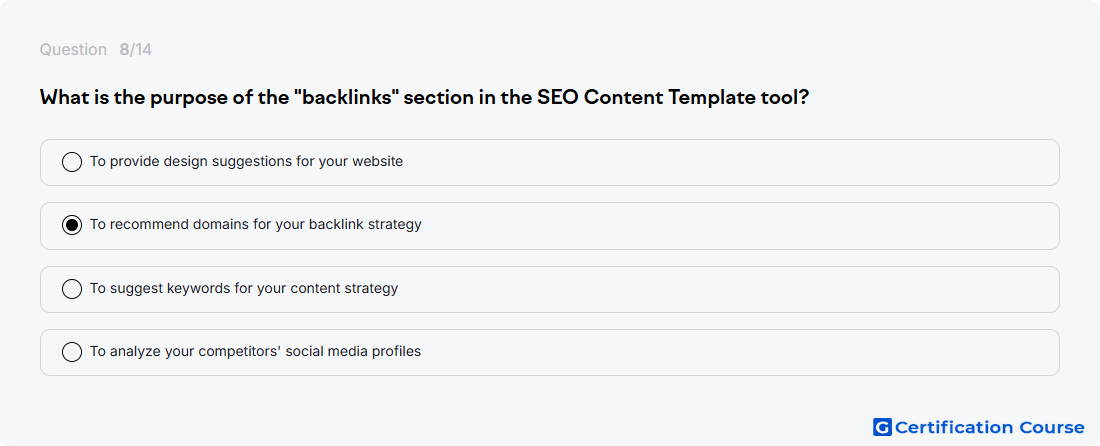Click empty space in third answer card
Viewport: 1100px width, 446px height.
[x=730, y=289]
